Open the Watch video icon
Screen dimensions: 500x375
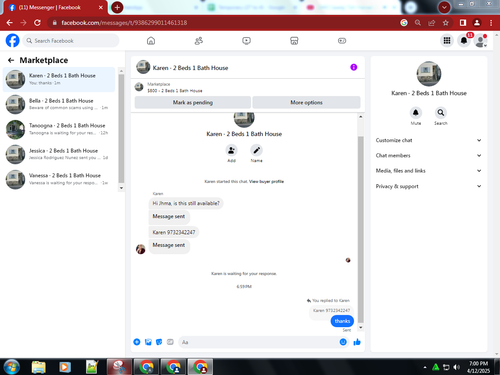[246, 41]
